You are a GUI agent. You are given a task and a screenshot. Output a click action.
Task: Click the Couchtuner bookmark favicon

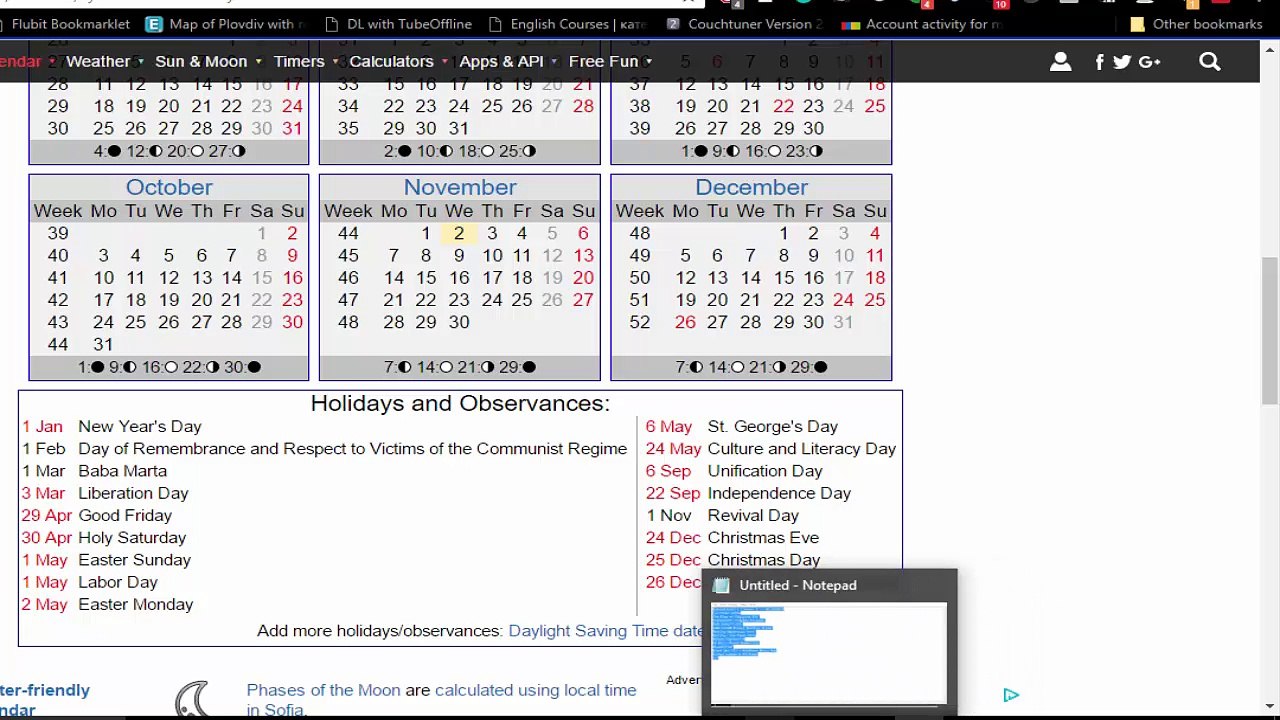point(673,24)
